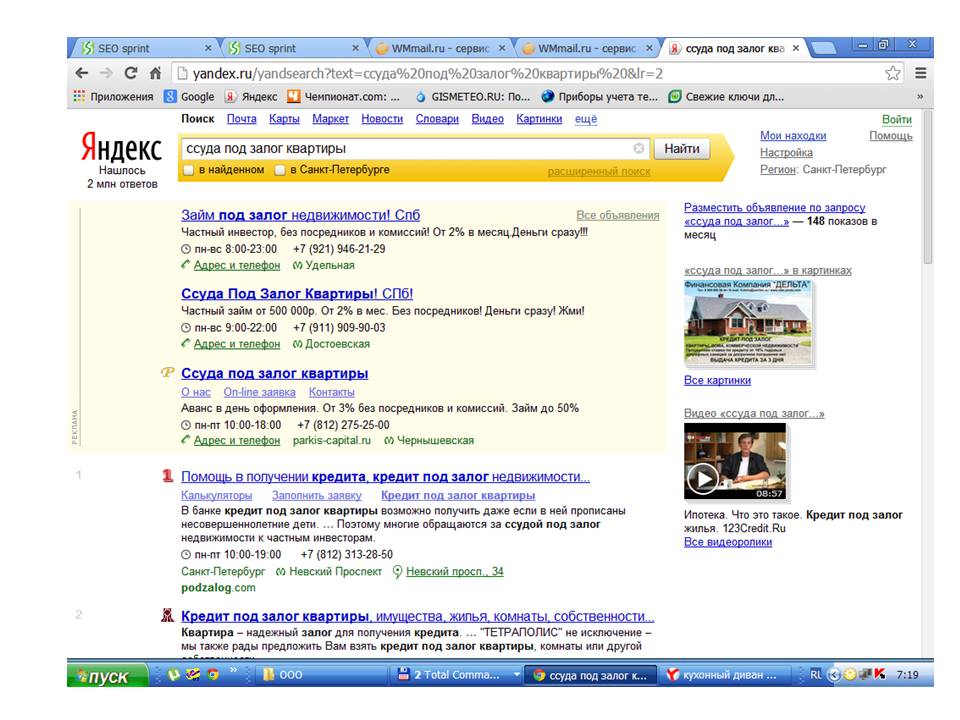Clear the Yandex search field with X

[639, 148]
